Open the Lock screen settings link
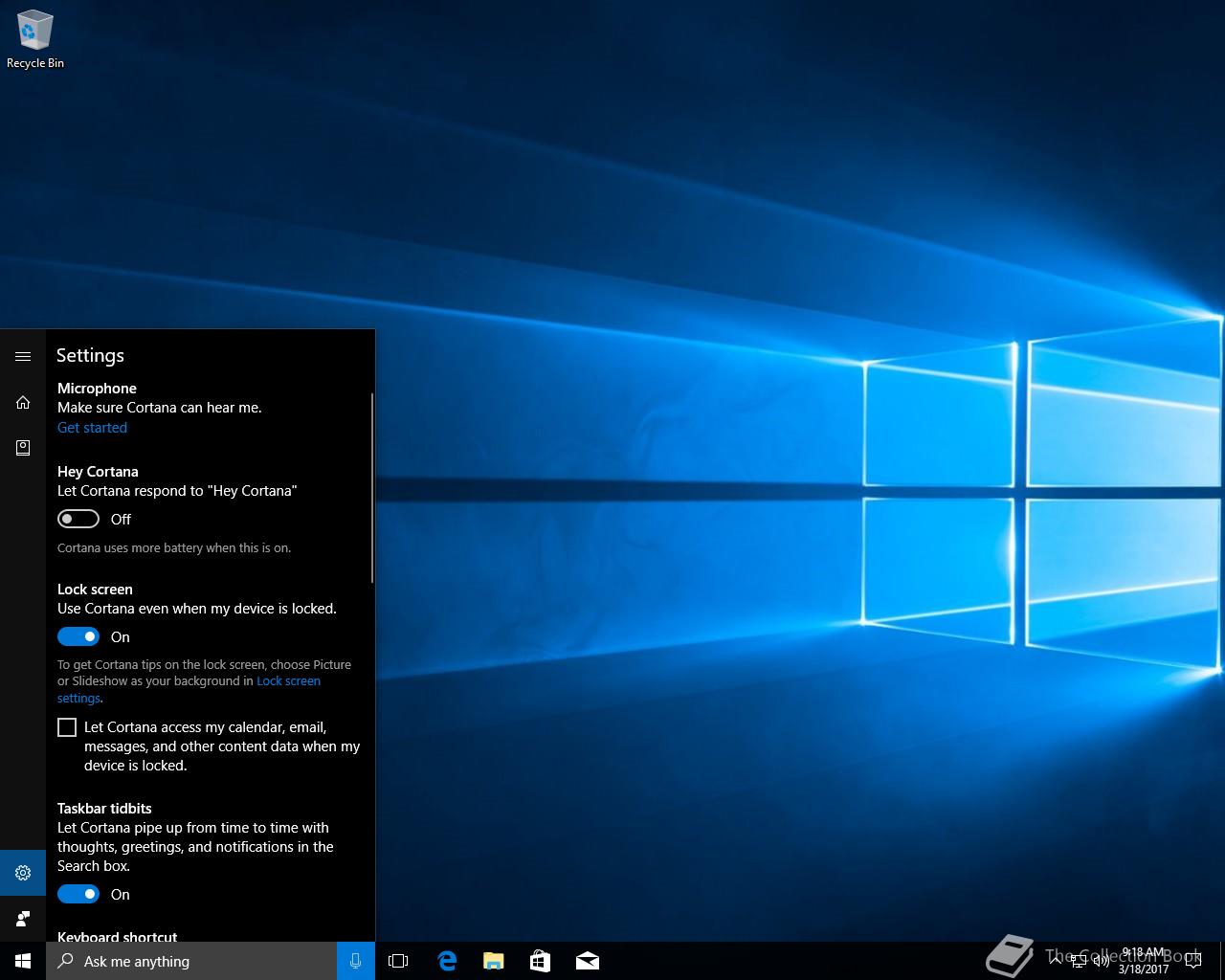 point(288,681)
